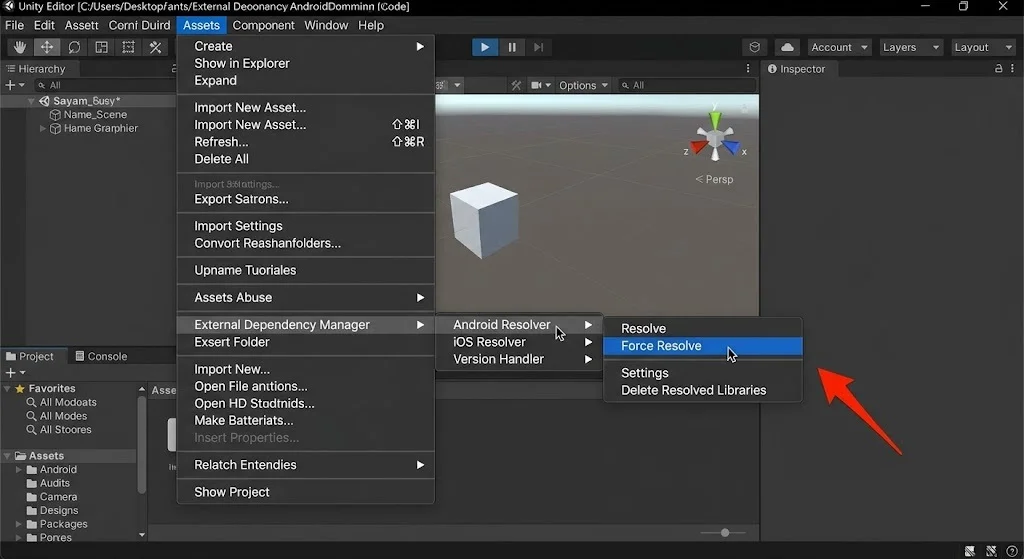The image size is (1024, 559).
Task: Select the Rotate tool
Action: (x=74, y=47)
